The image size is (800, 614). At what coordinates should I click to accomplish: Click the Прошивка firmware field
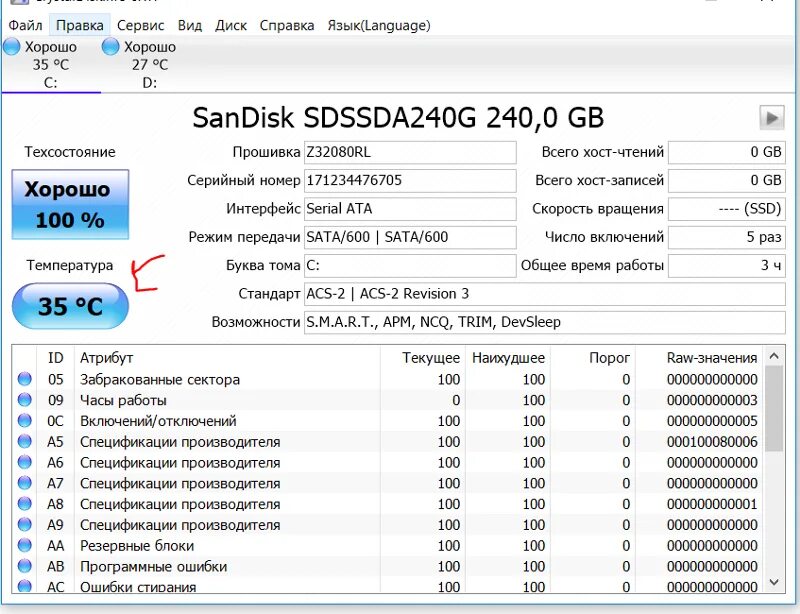pyautogui.click(x=410, y=152)
